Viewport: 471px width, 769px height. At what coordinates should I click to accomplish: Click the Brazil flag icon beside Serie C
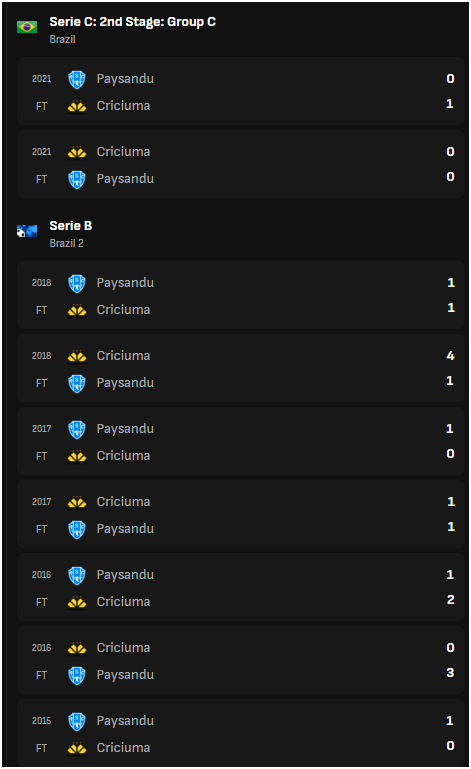27,27
